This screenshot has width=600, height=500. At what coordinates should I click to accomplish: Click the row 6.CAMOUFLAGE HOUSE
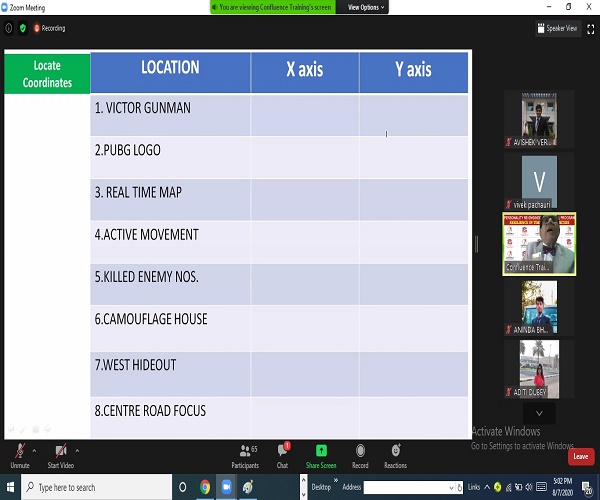tap(279, 328)
